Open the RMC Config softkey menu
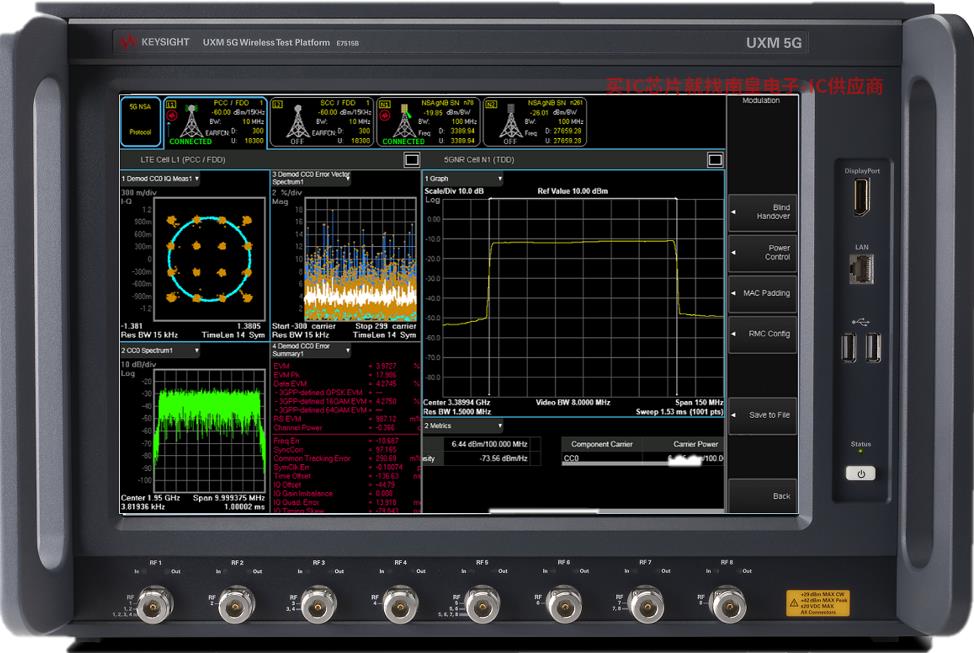This screenshot has width=974, height=653. coord(762,334)
